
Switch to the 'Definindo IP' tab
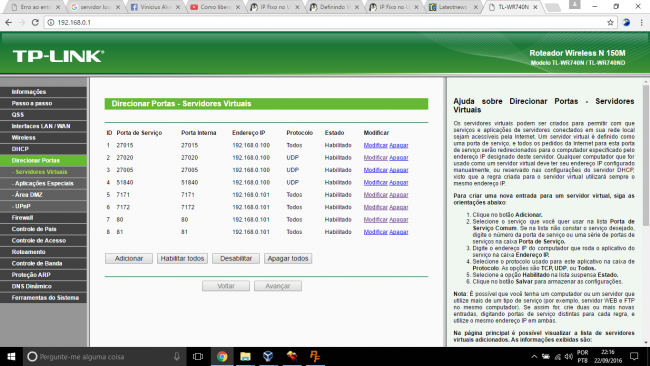[334, 7]
